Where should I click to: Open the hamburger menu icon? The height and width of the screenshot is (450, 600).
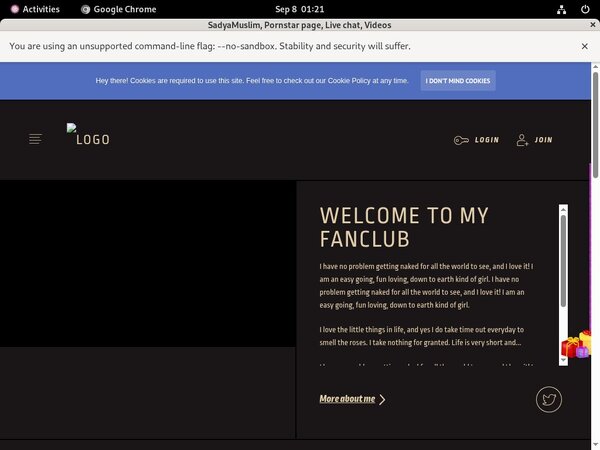click(x=36, y=139)
